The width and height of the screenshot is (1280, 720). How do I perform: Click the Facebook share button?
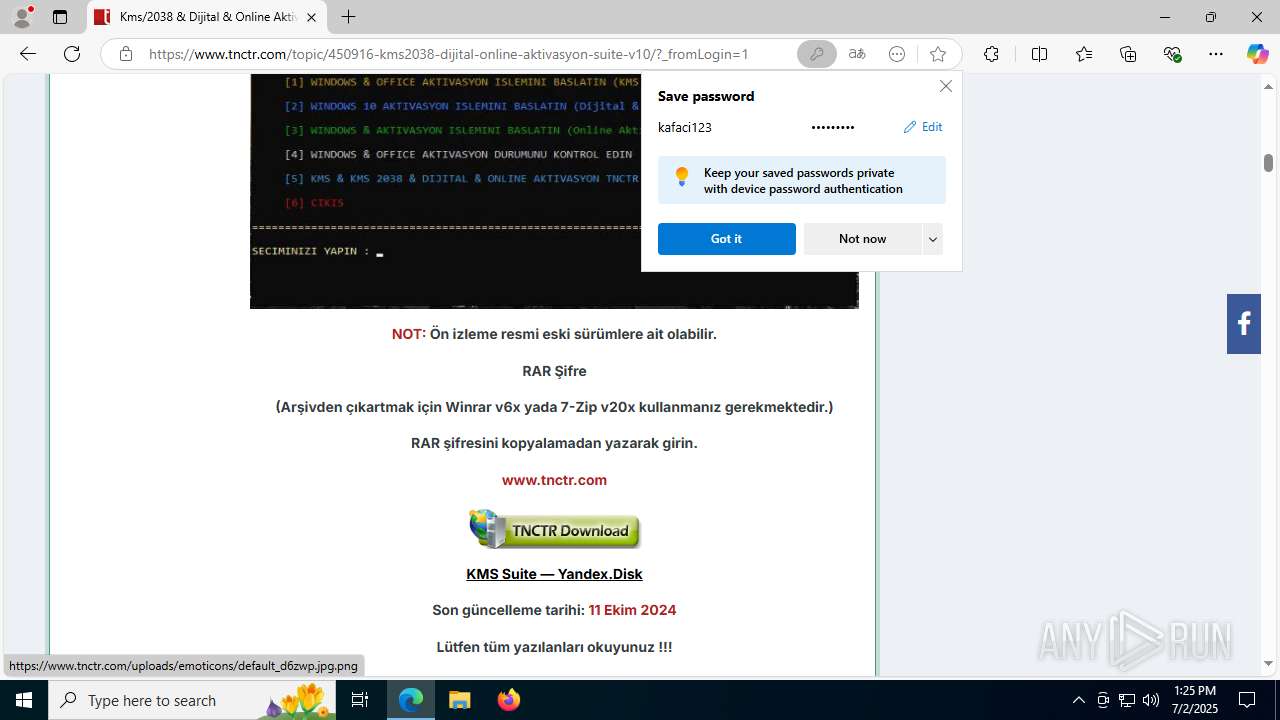coord(1244,324)
